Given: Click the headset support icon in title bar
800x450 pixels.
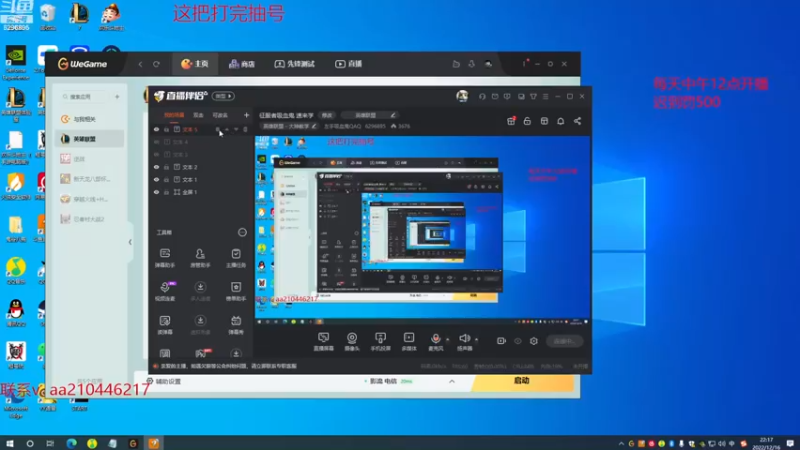Looking at the screenshot, I should pyautogui.click(x=482, y=96).
